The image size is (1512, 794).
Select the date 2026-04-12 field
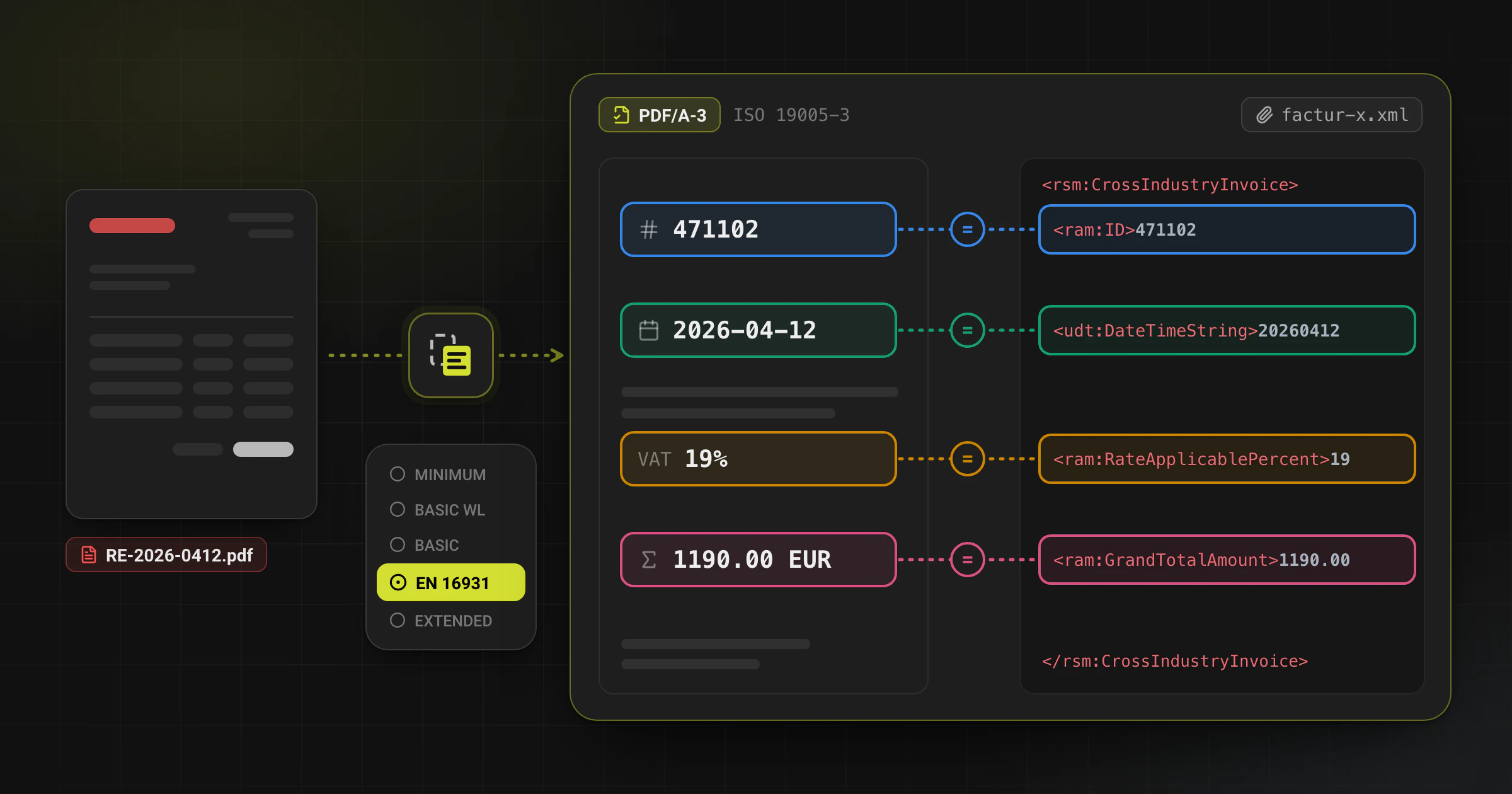(759, 330)
